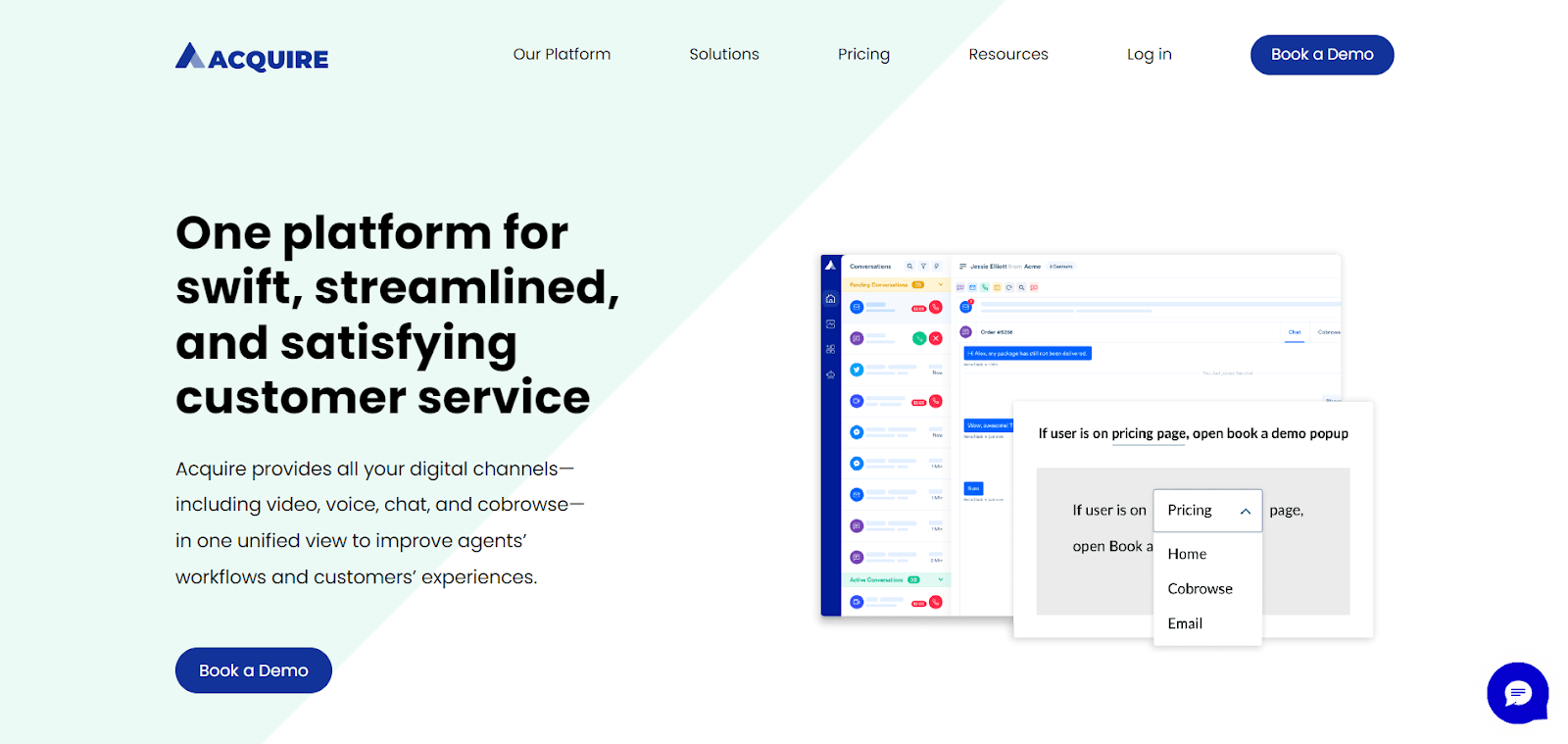Screen dimensions: 1568x744
Task: Click the red call button on the top email conversation
Action: pos(936,308)
